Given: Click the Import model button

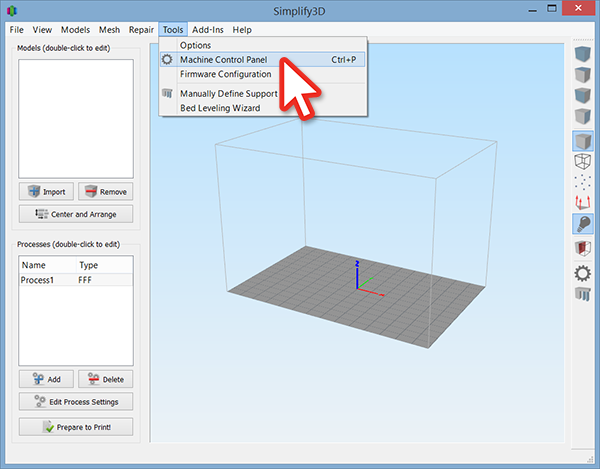Looking at the screenshot, I should [47, 191].
